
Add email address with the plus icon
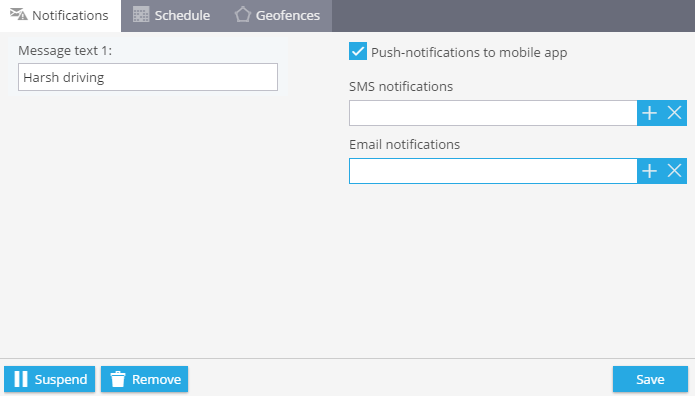tap(649, 171)
